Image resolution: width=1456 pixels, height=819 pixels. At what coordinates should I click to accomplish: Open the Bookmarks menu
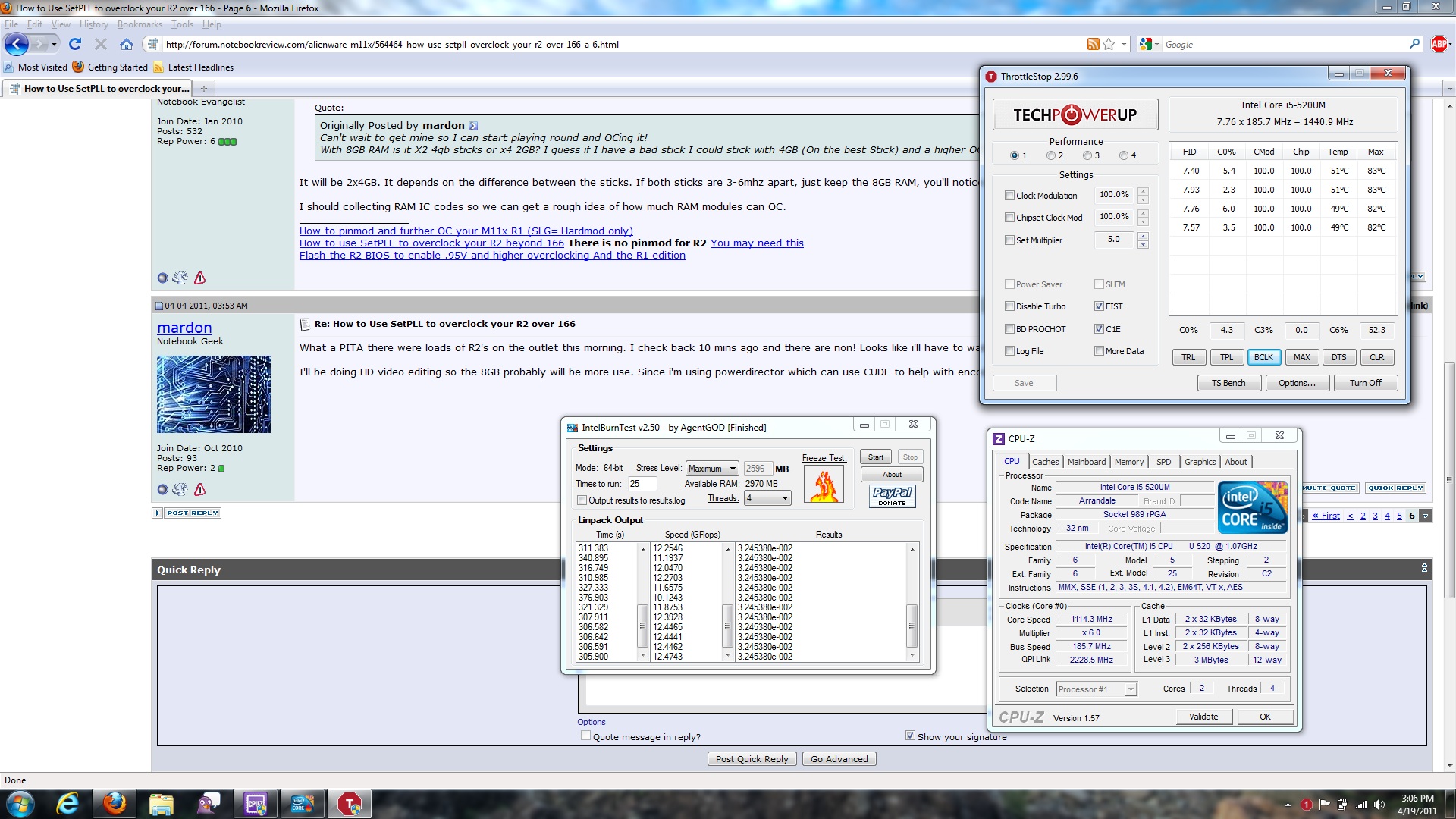click(x=140, y=24)
